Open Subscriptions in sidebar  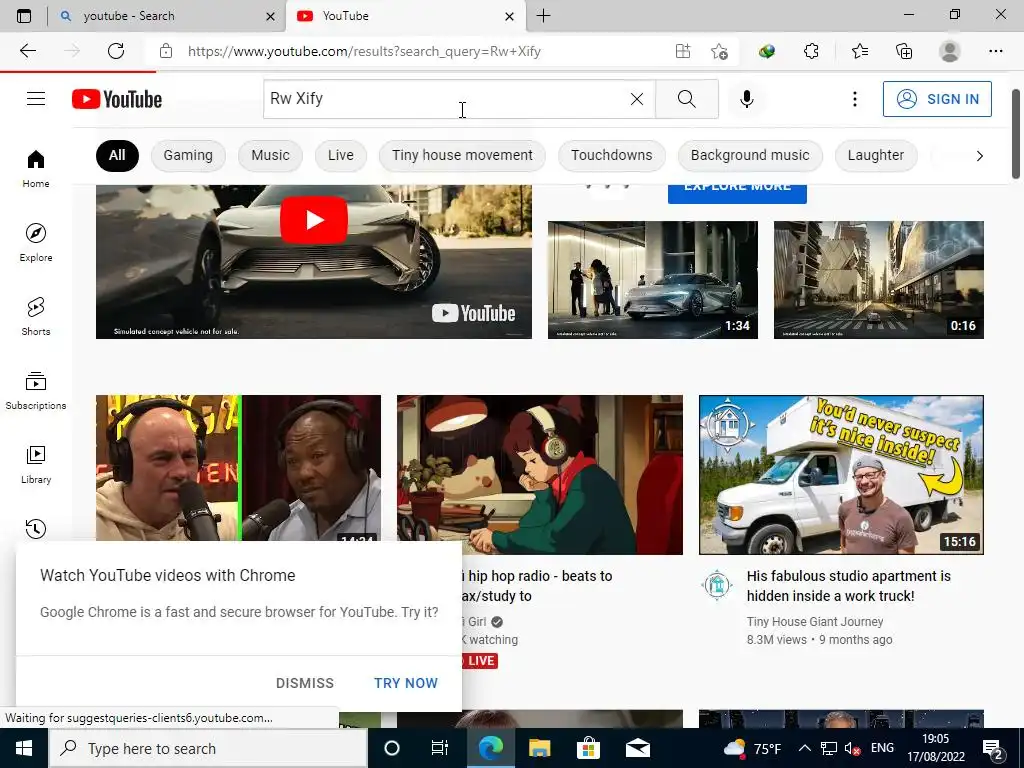[36, 390]
